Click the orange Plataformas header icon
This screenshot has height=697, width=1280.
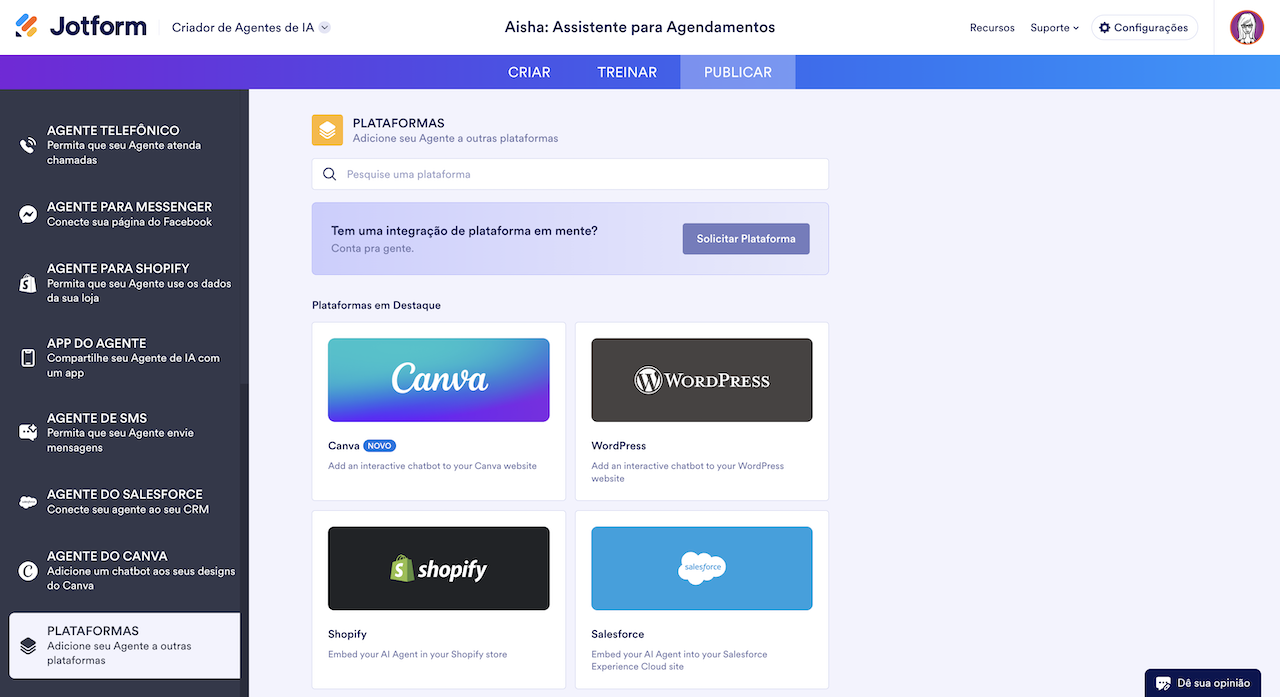(x=327, y=130)
